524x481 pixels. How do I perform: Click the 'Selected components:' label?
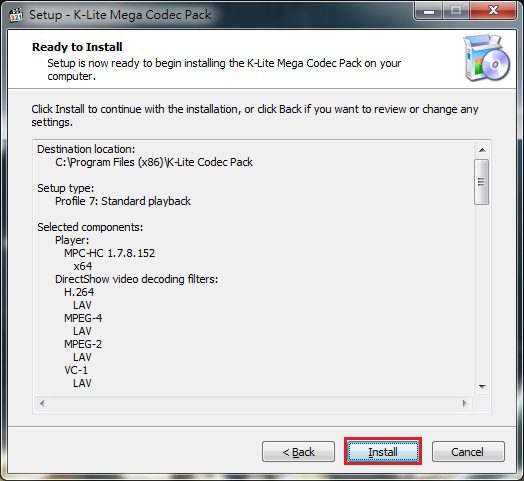(90, 227)
